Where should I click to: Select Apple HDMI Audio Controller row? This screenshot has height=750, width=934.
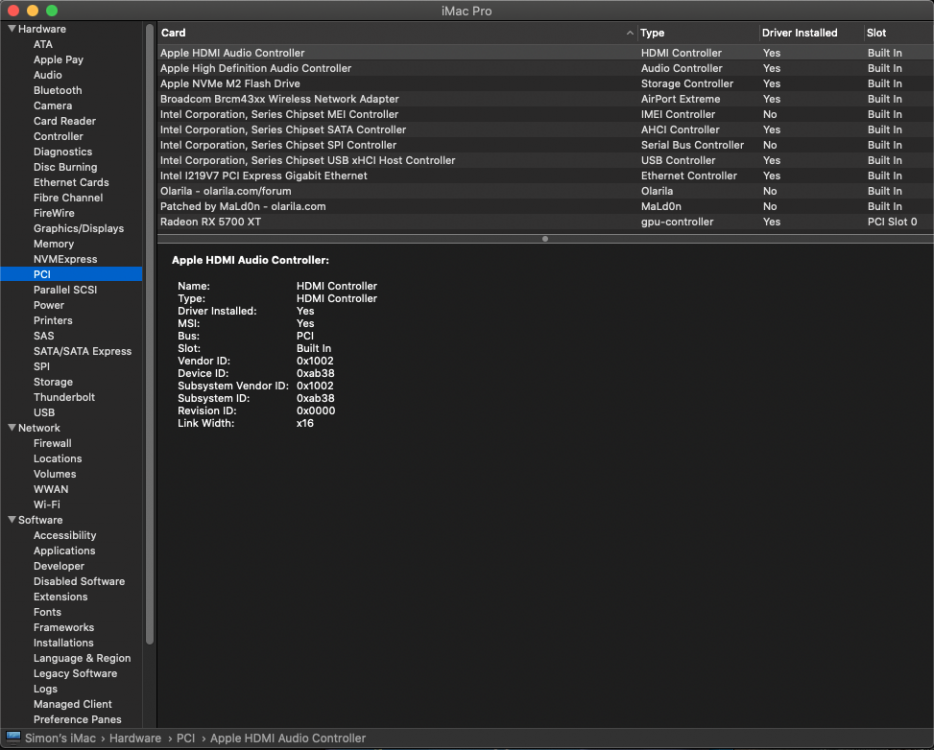(545, 53)
